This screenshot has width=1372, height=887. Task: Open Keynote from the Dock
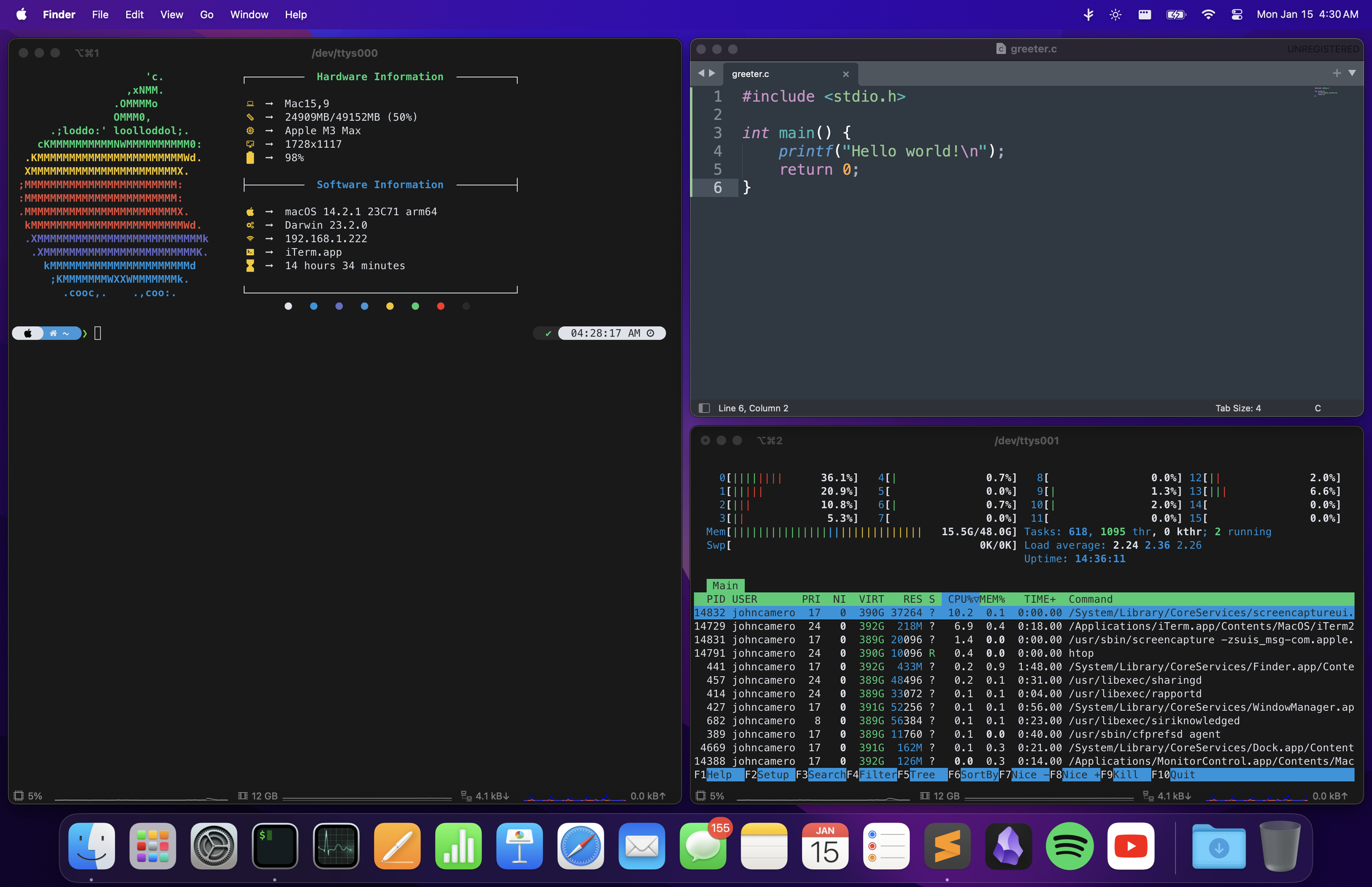[x=519, y=845]
